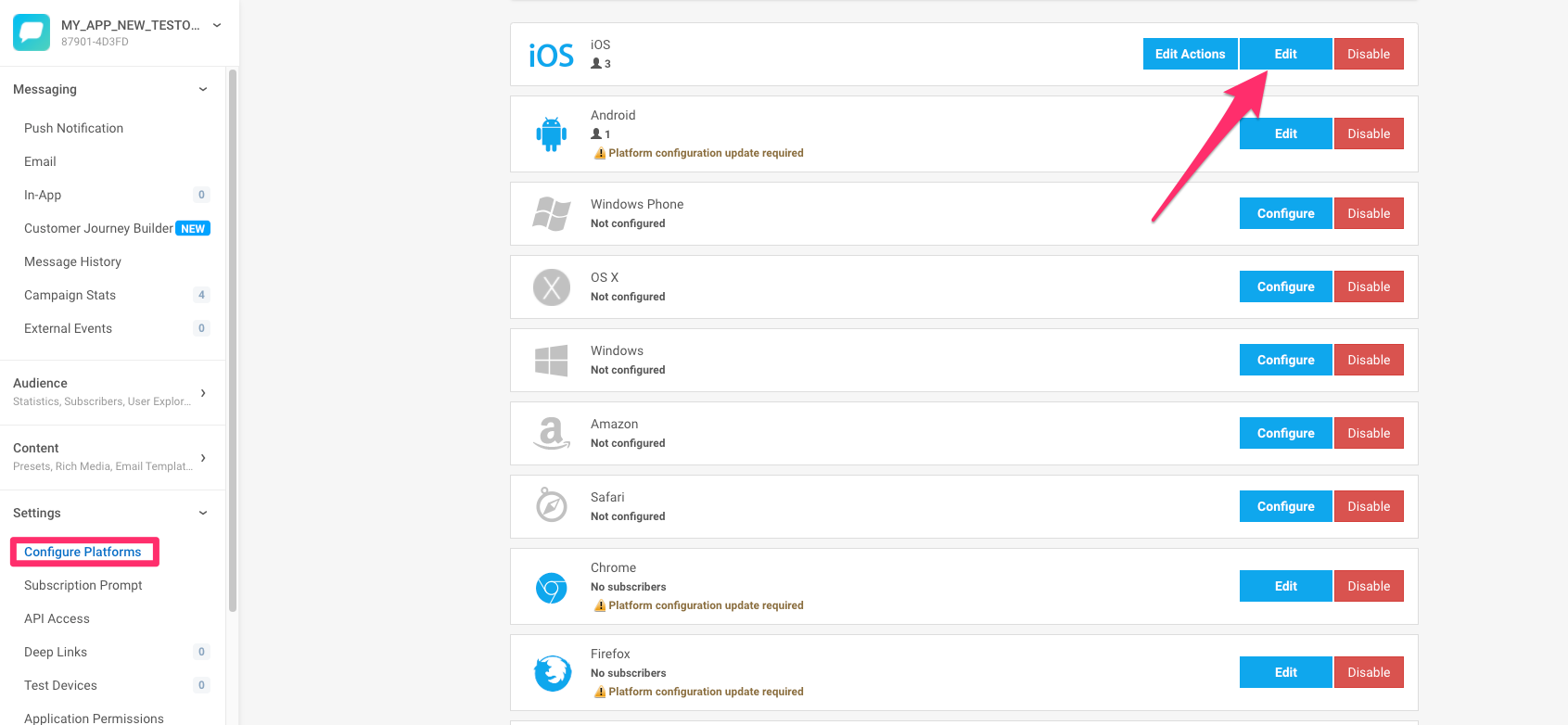Screen dimensions: 1568x725
Task: Open In-App messaging item
Action: 43,195
